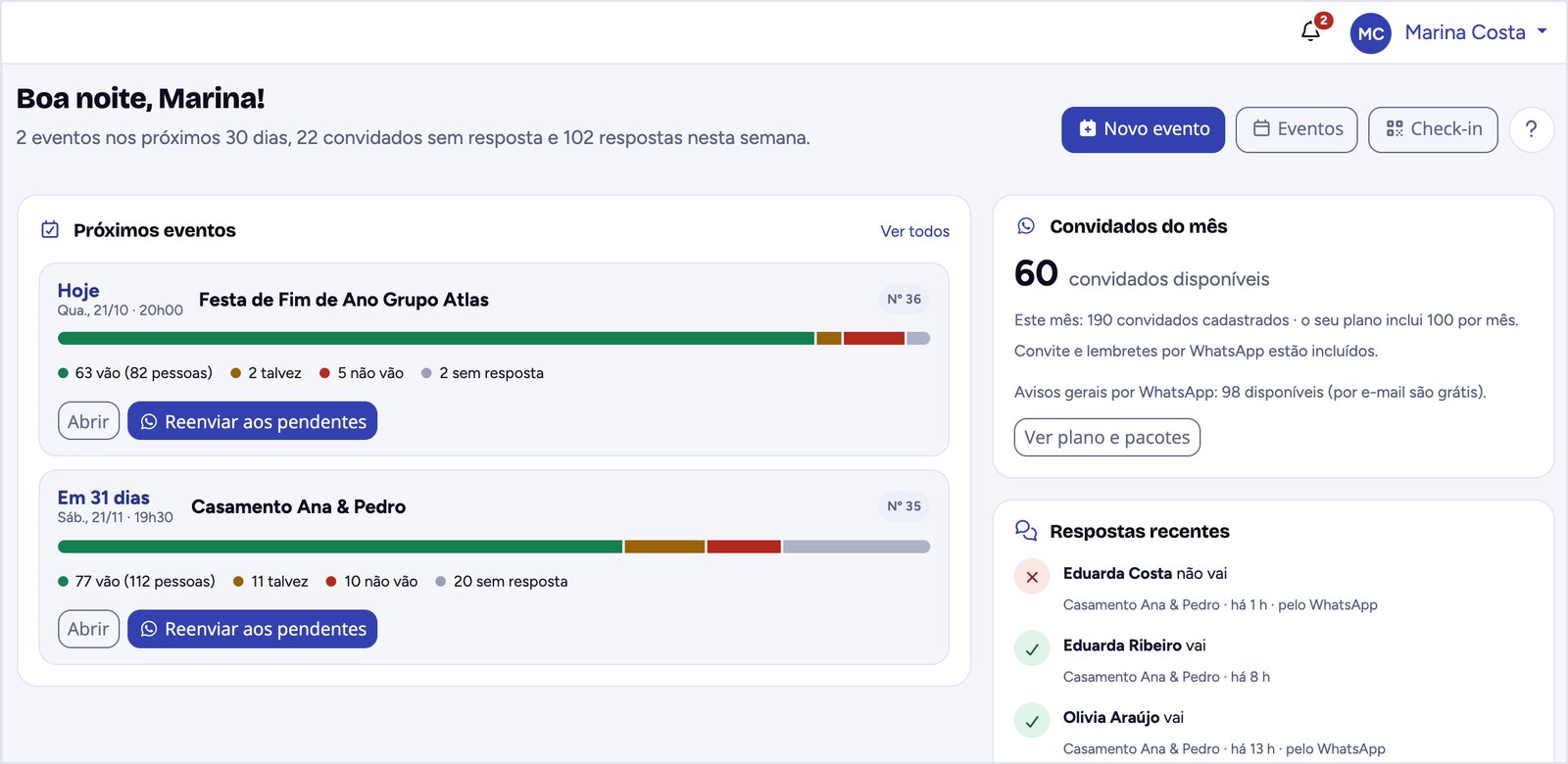The height and width of the screenshot is (764, 1568).
Task: Click the red X icon for Eduarda Costa
Action: (1032, 577)
